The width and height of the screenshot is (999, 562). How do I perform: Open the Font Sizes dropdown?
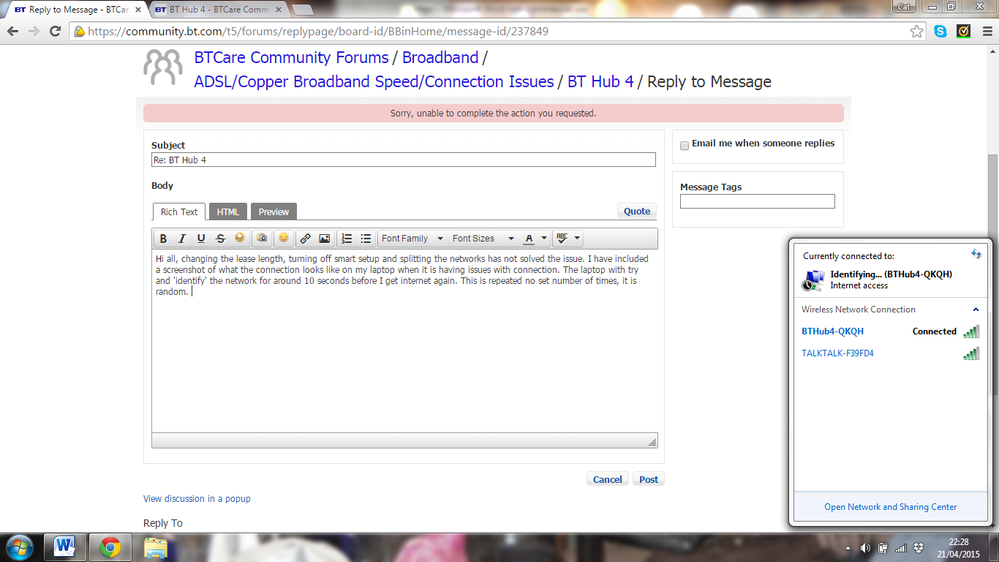pos(483,238)
